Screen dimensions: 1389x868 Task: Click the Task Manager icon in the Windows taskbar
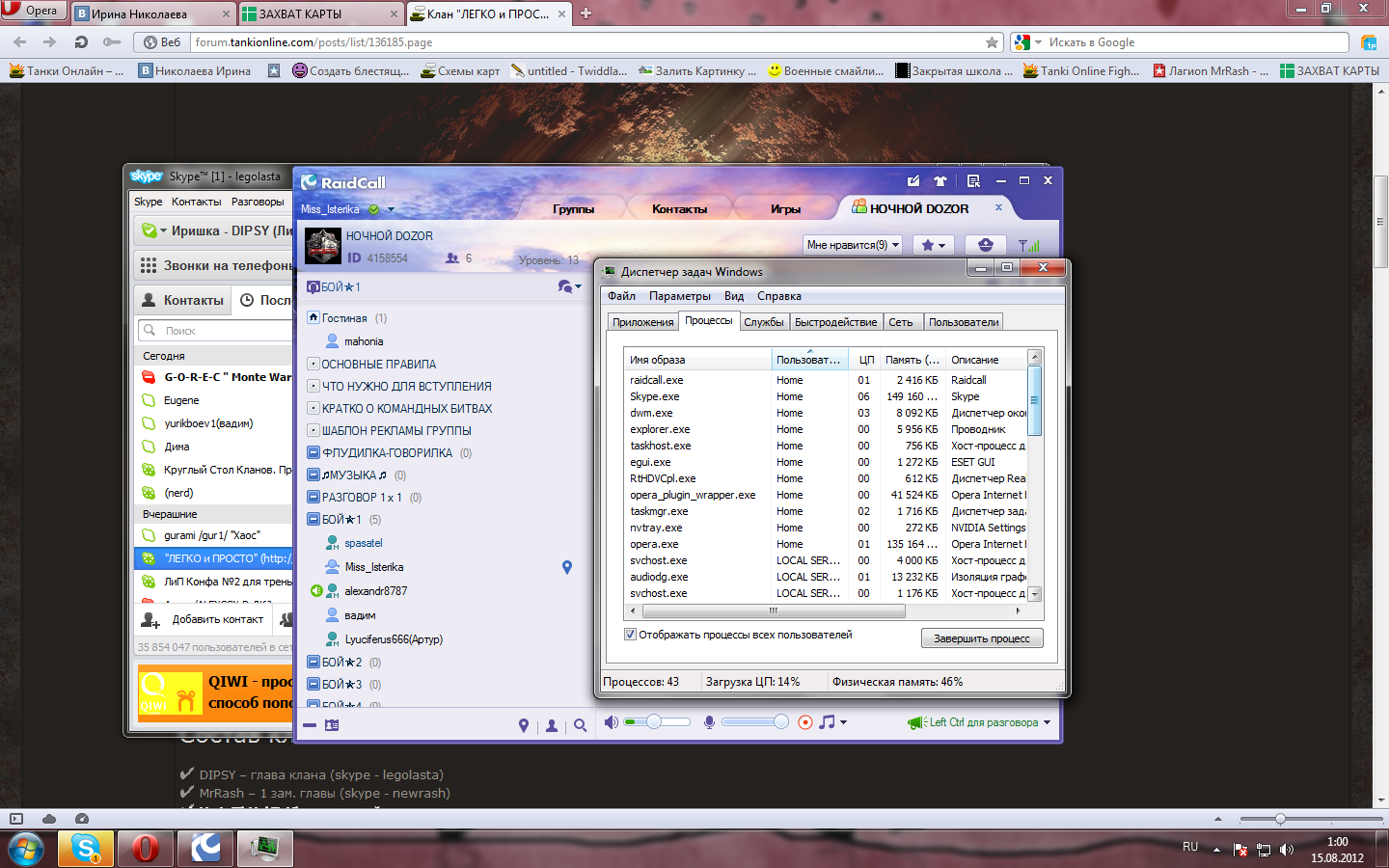pyautogui.click(x=264, y=849)
